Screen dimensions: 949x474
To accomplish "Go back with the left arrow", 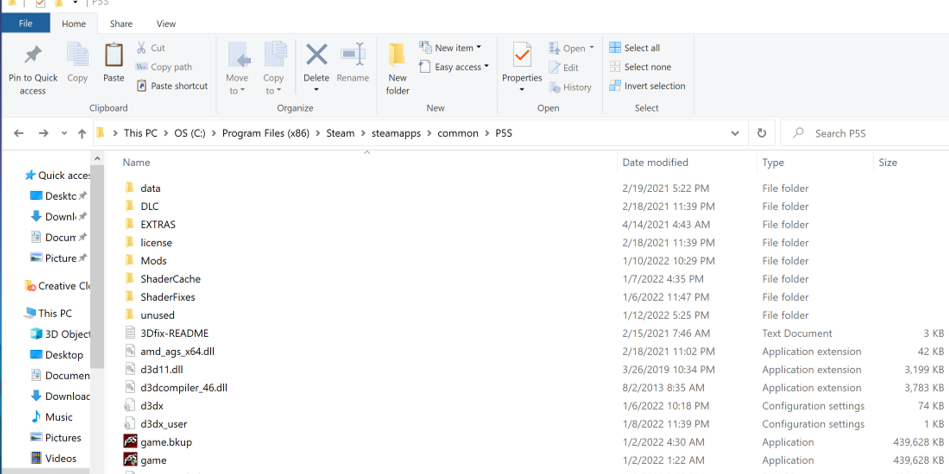I will [x=19, y=134].
